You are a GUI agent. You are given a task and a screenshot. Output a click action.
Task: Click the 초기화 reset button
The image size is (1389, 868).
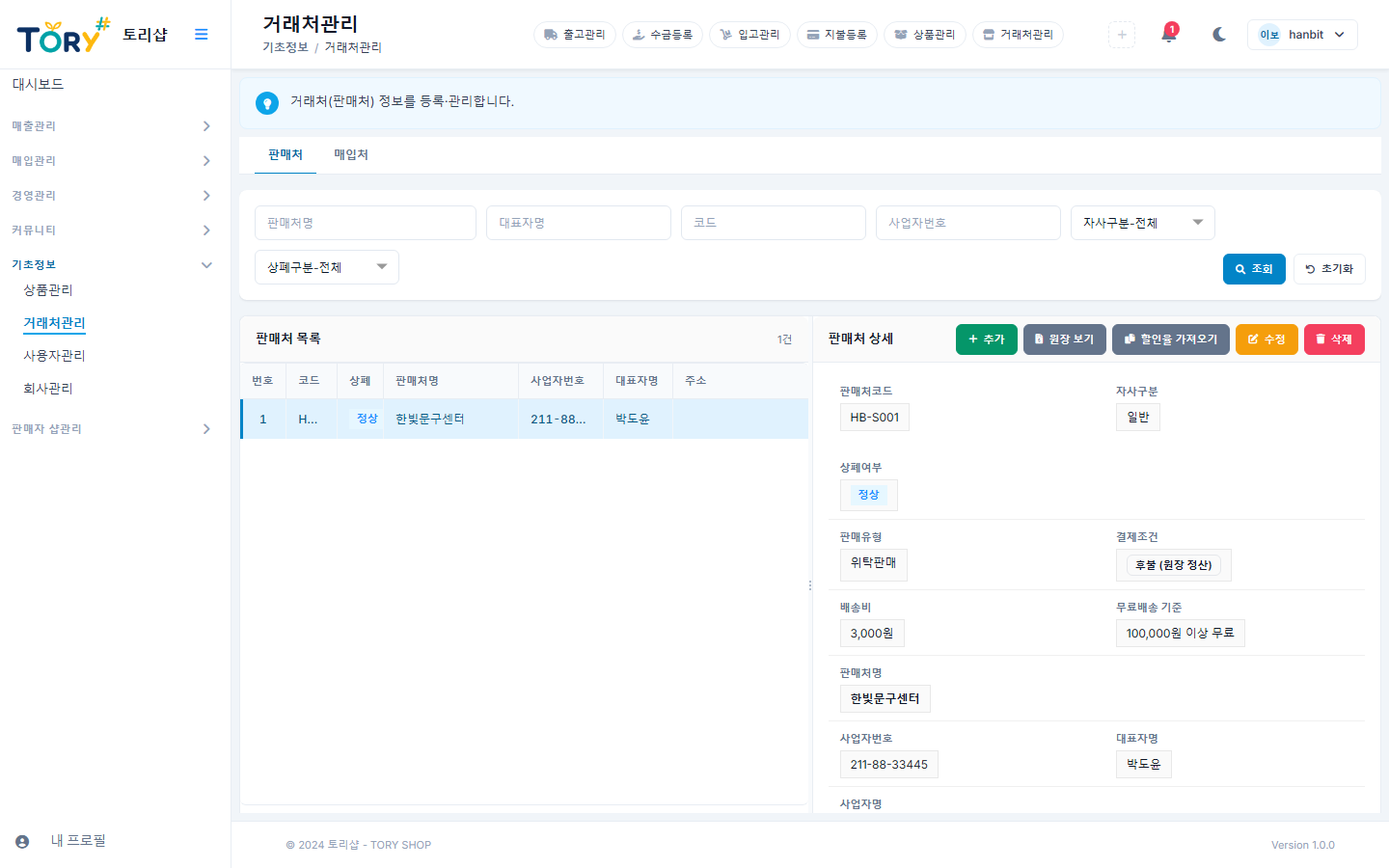(x=1329, y=269)
